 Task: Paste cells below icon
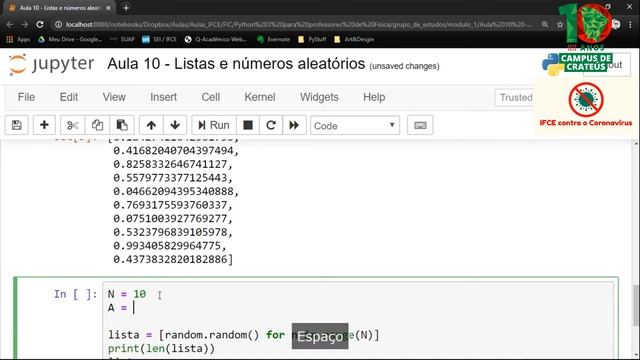[122, 125]
